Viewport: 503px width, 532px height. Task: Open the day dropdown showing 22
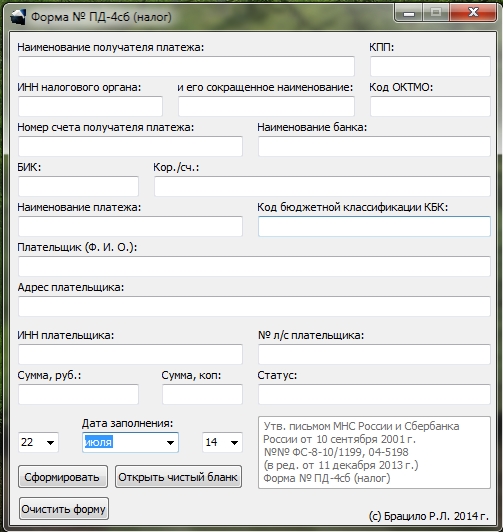(x=38, y=442)
